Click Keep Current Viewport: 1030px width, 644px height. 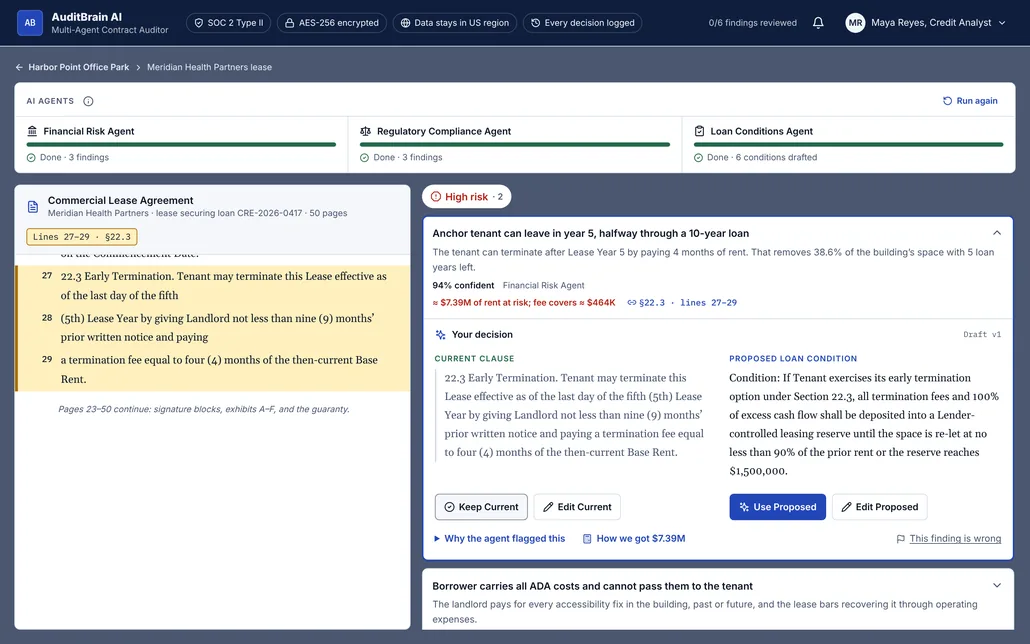tap(481, 507)
